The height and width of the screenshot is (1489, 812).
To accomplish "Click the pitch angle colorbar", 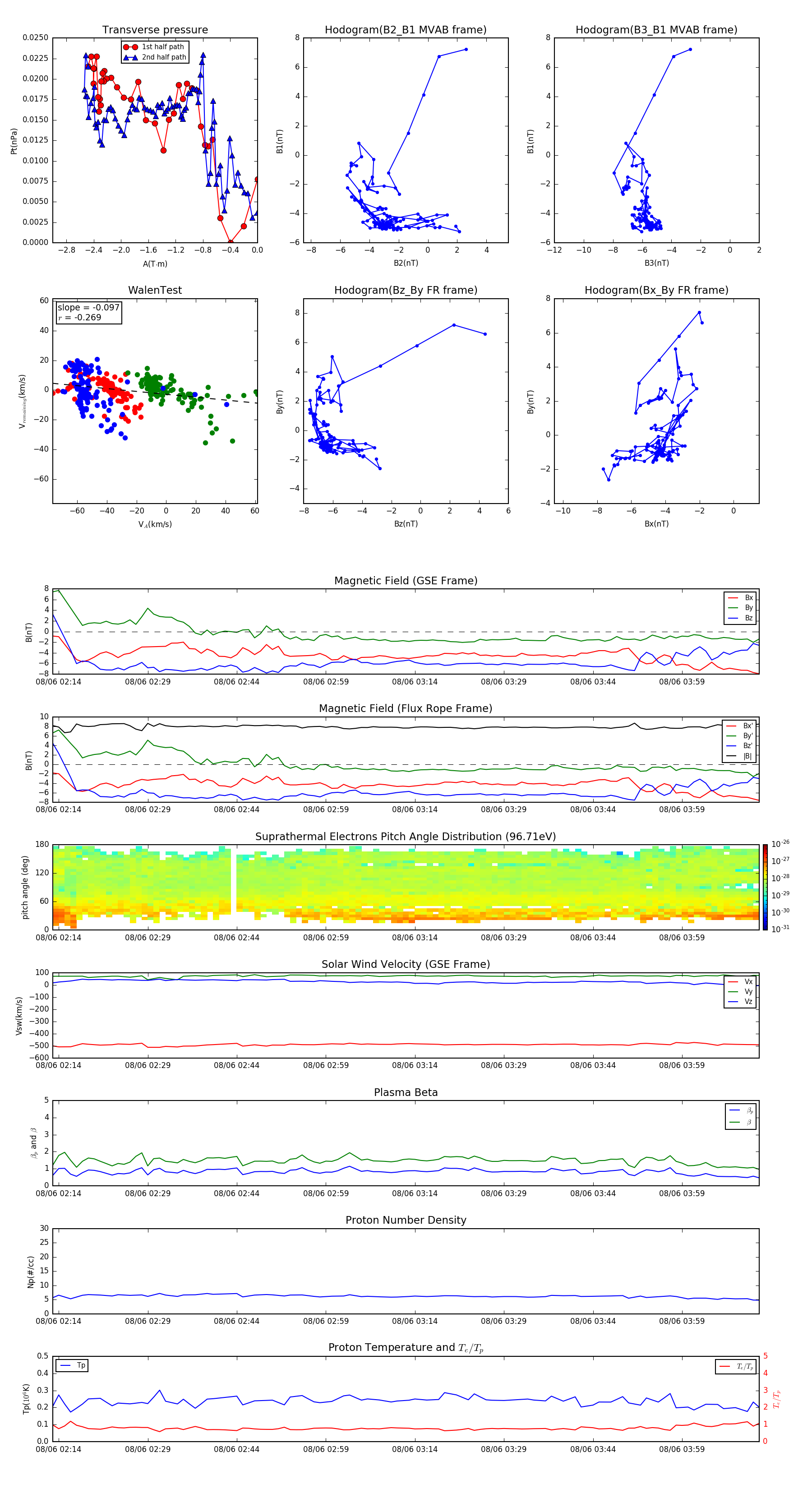I will 765,887.
